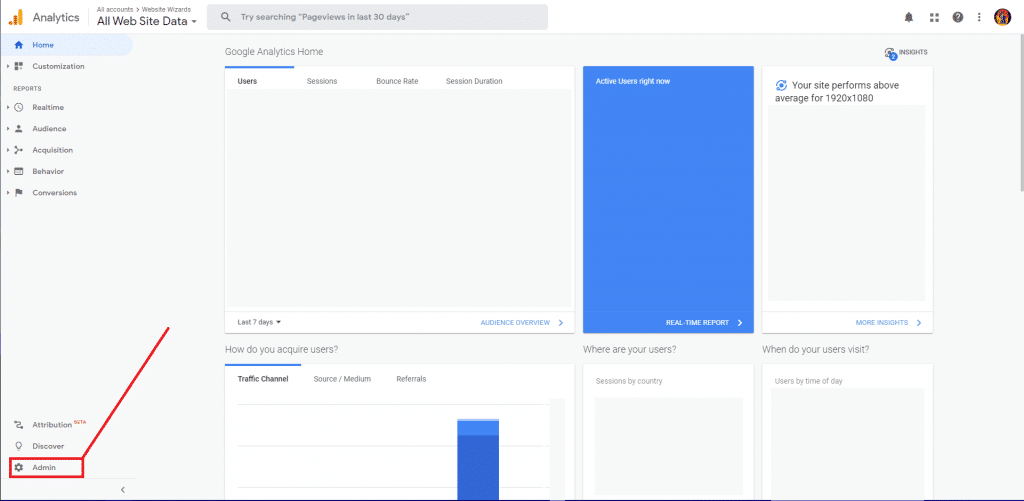Image resolution: width=1024 pixels, height=501 pixels.
Task: Open the help question mark icon
Action: [958, 17]
